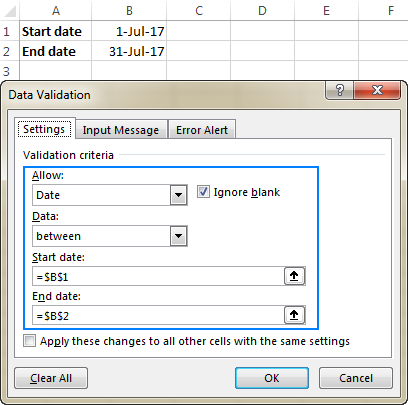This screenshot has width=408, height=405.
Task: Close the Data Validation dialog with X
Action: (377, 90)
